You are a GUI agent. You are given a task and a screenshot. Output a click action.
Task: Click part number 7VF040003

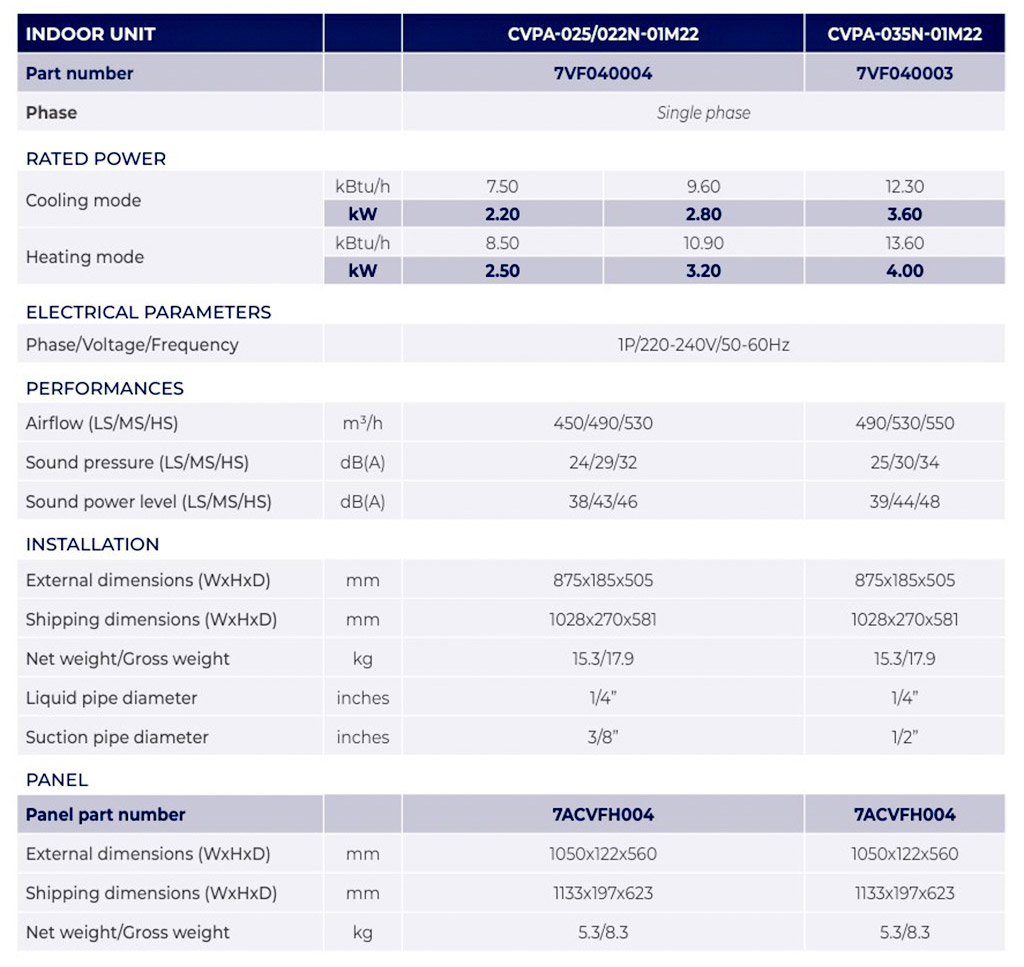pos(904,73)
